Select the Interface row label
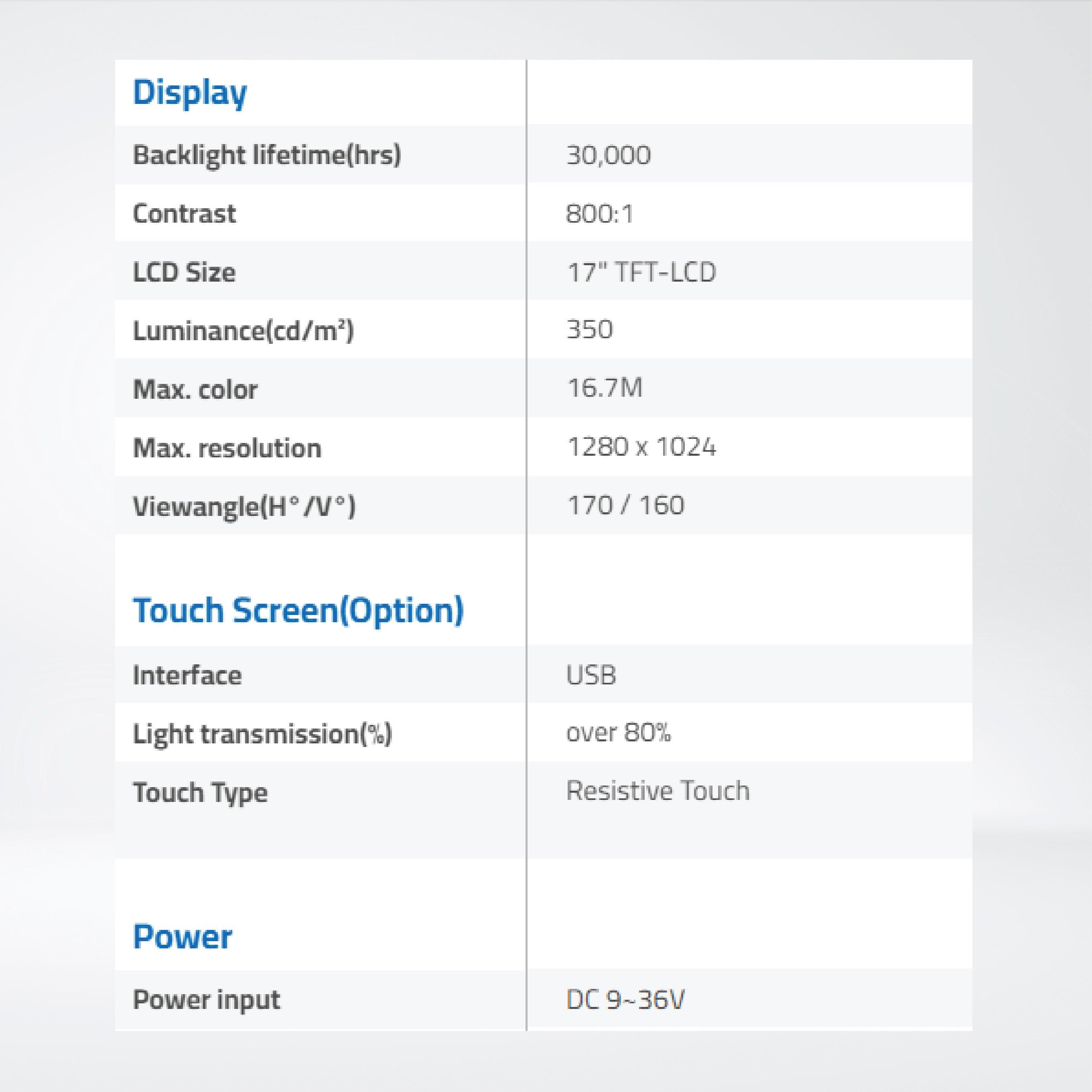The image size is (1092, 1092). coord(187,676)
